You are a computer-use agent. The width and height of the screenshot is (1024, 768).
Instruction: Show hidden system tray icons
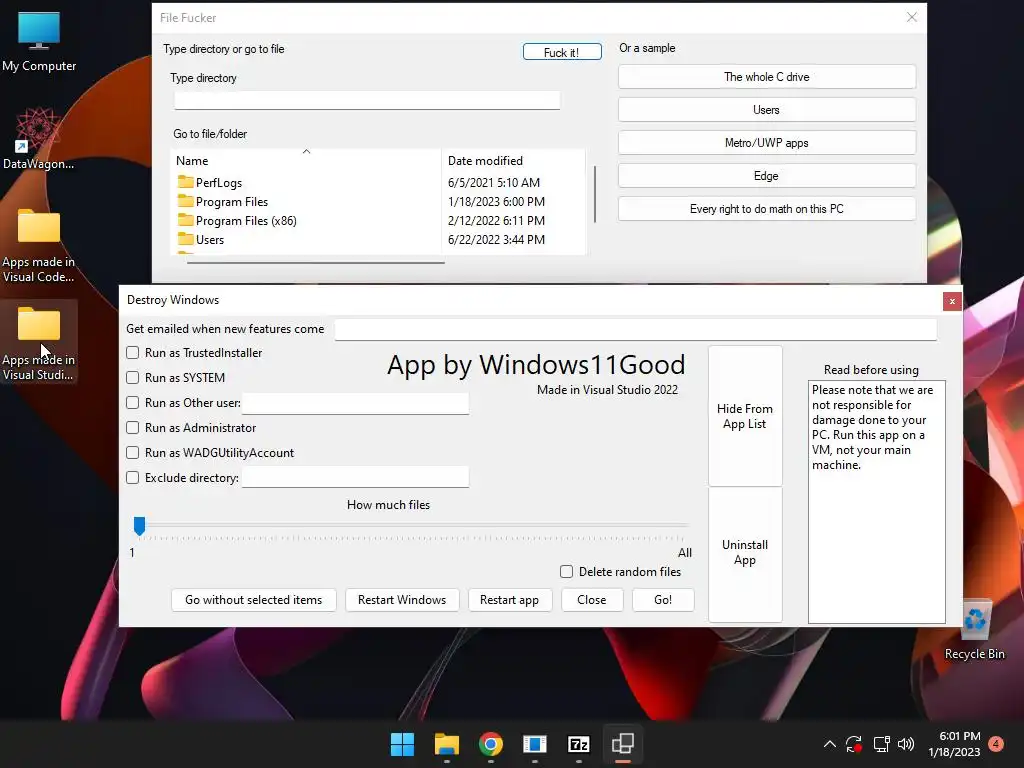tap(829, 744)
